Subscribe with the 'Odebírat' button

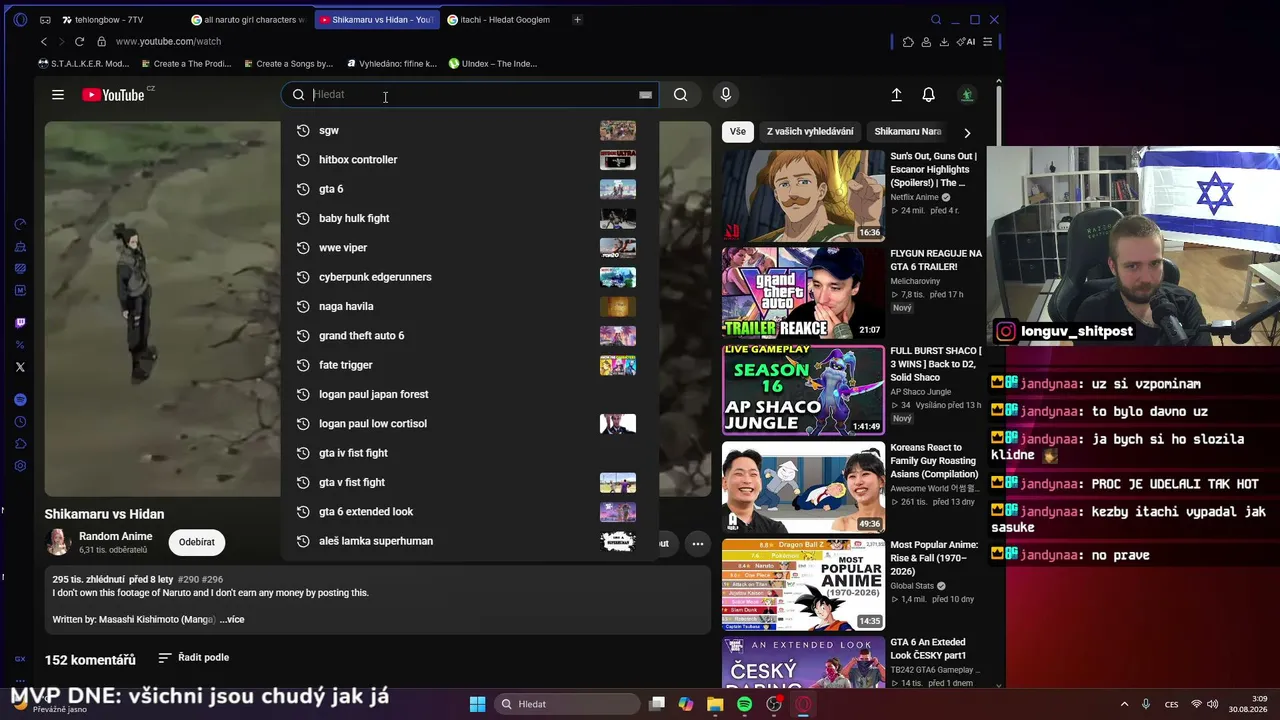click(x=196, y=543)
